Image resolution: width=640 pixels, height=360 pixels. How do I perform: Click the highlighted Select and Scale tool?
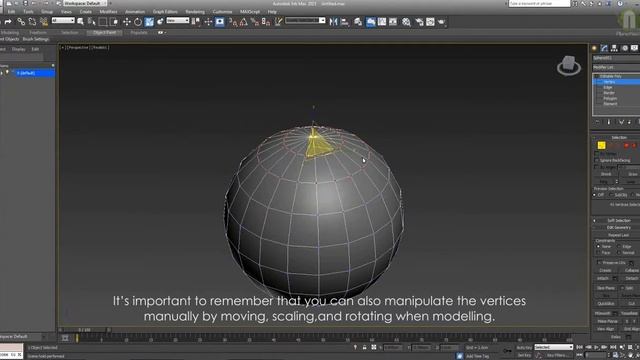[149, 22]
